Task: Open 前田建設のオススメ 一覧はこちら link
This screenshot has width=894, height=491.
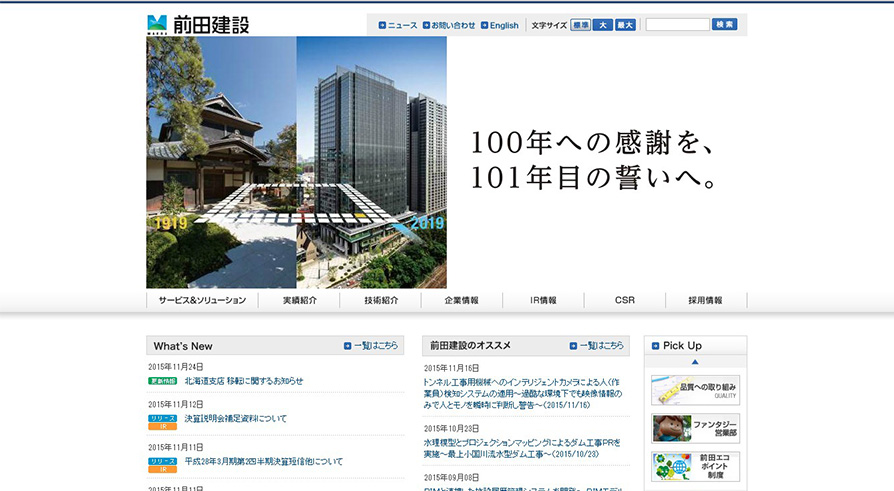Action: (x=597, y=346)
